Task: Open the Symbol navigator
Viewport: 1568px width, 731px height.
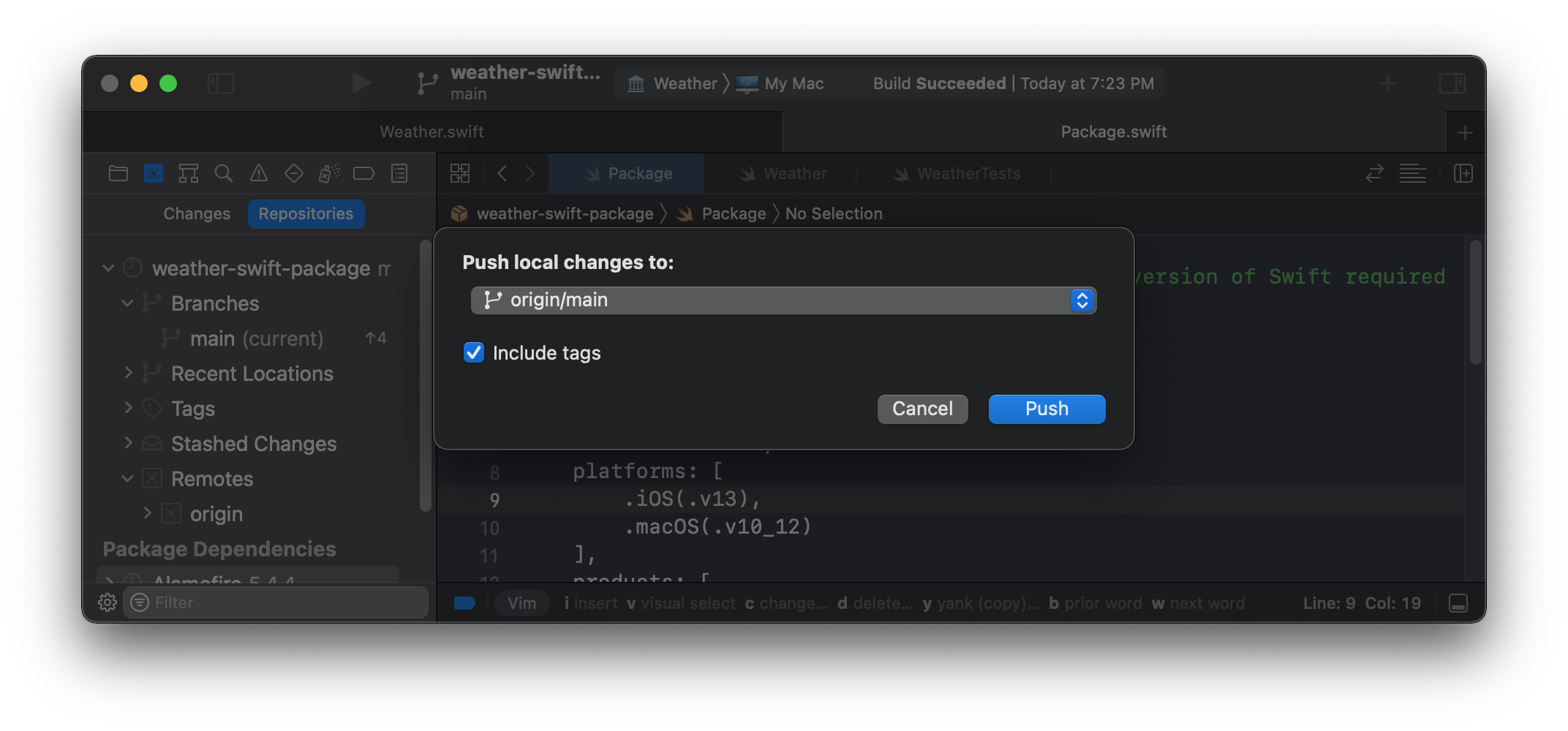Action: (189, 173)
